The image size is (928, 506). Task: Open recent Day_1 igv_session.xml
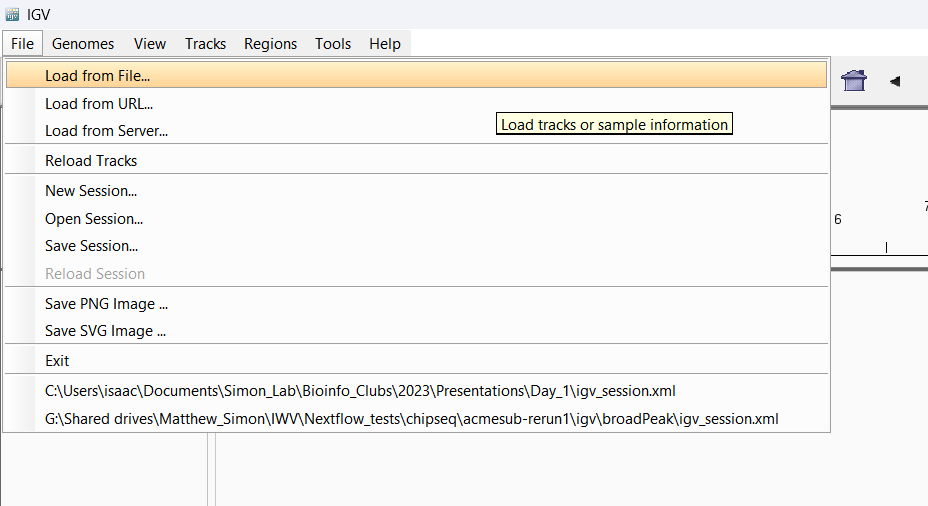[x=416, y=391]
